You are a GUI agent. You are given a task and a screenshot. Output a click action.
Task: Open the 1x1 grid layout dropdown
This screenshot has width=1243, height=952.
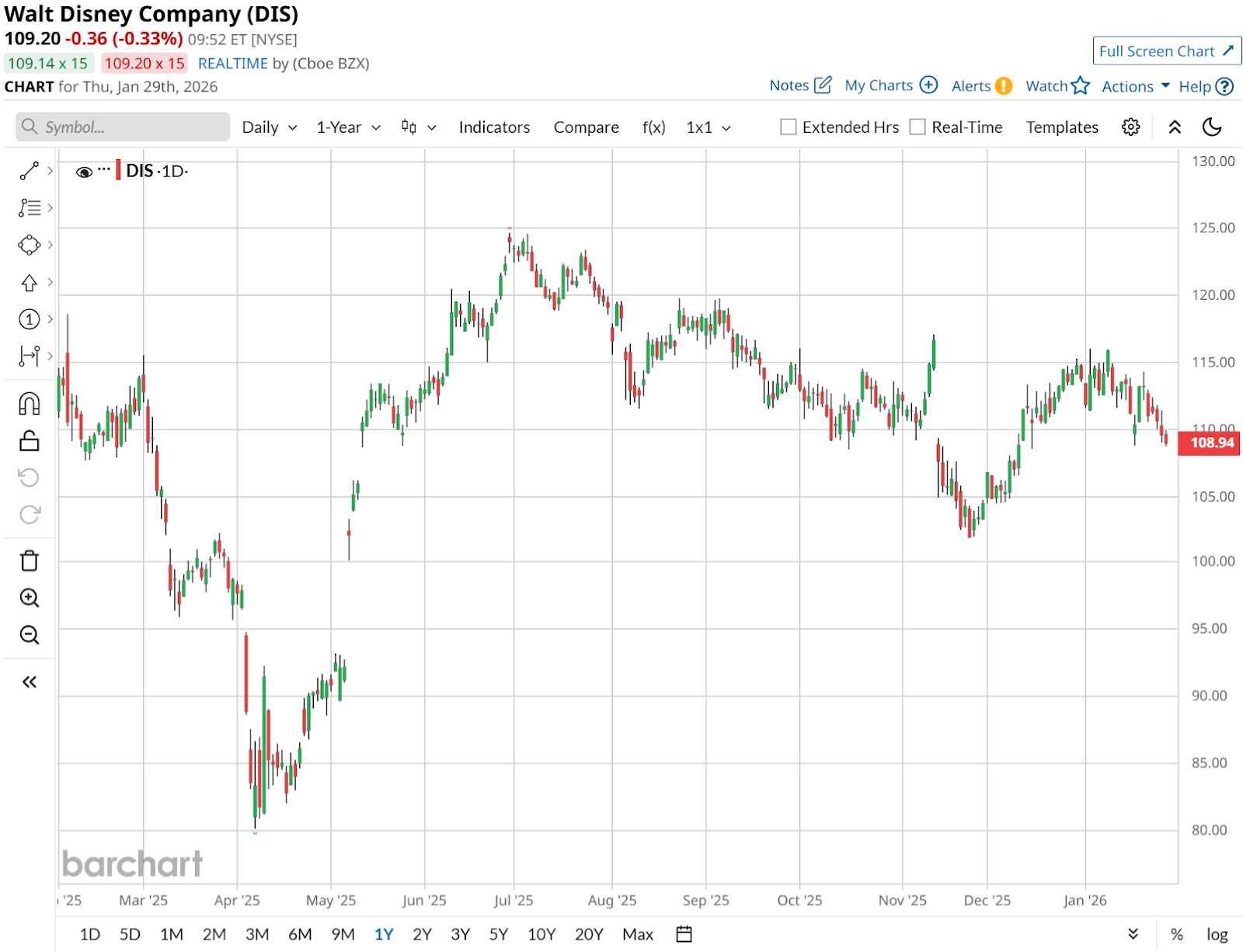point(709,127)
